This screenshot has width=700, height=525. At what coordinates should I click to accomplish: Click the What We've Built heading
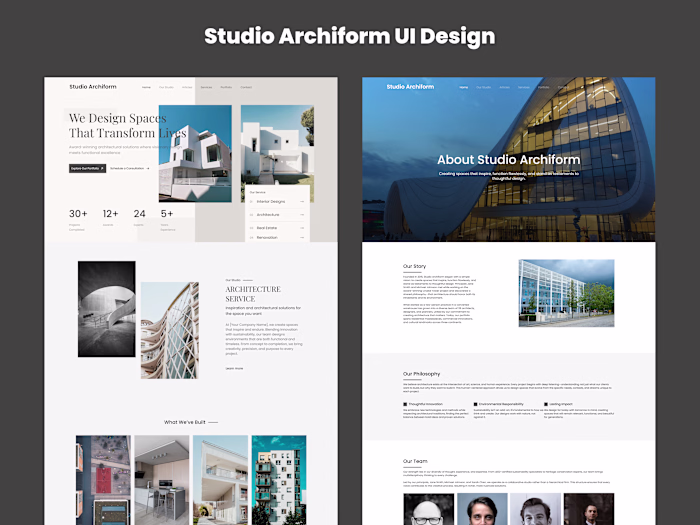184,422
